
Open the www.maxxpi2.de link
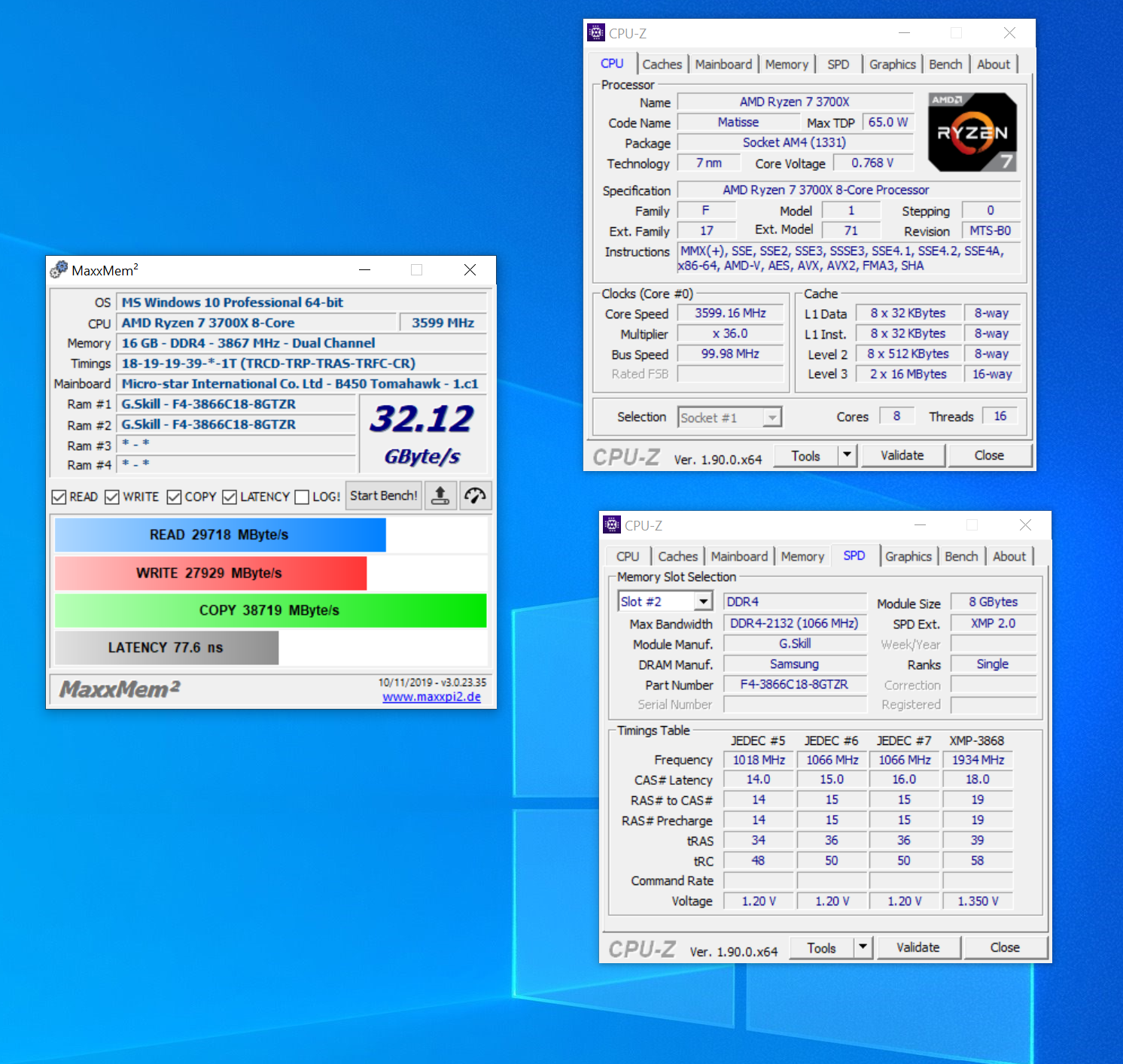click(431, 697)
